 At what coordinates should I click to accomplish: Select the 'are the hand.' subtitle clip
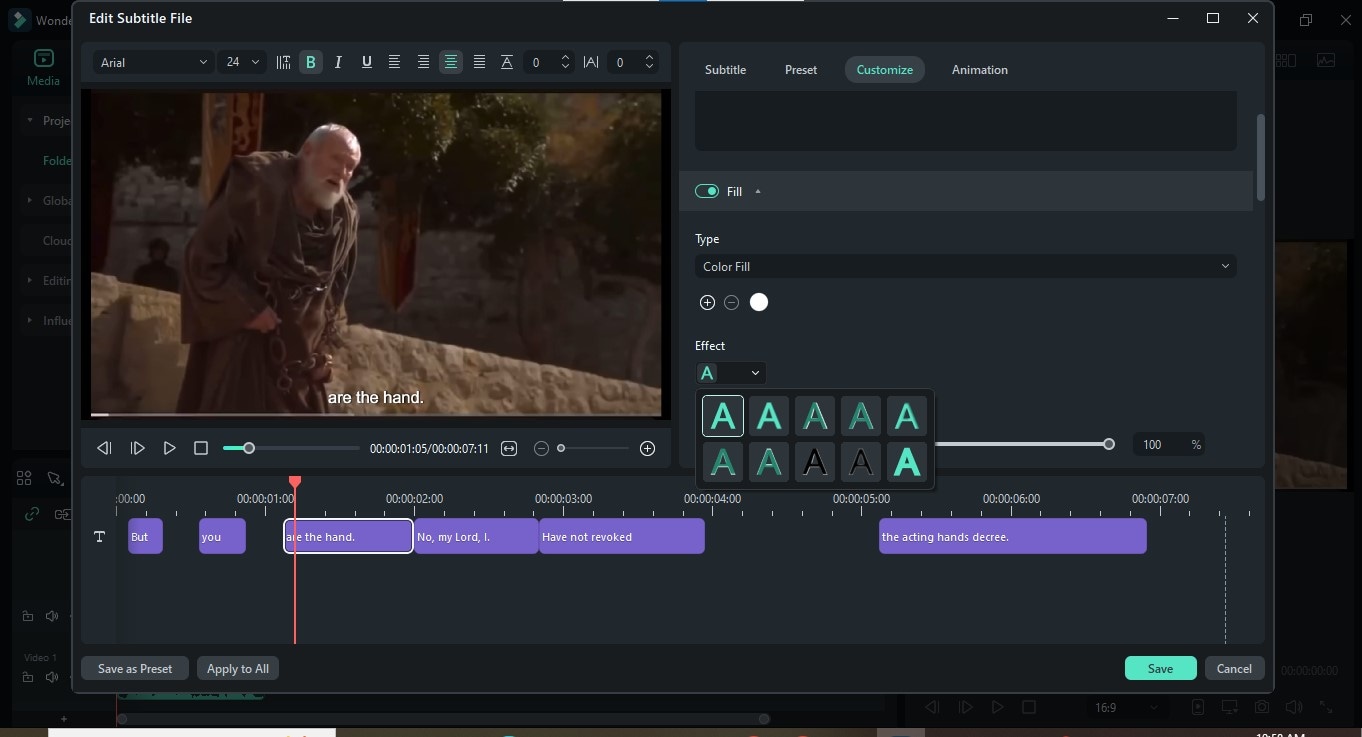point(348,536)
